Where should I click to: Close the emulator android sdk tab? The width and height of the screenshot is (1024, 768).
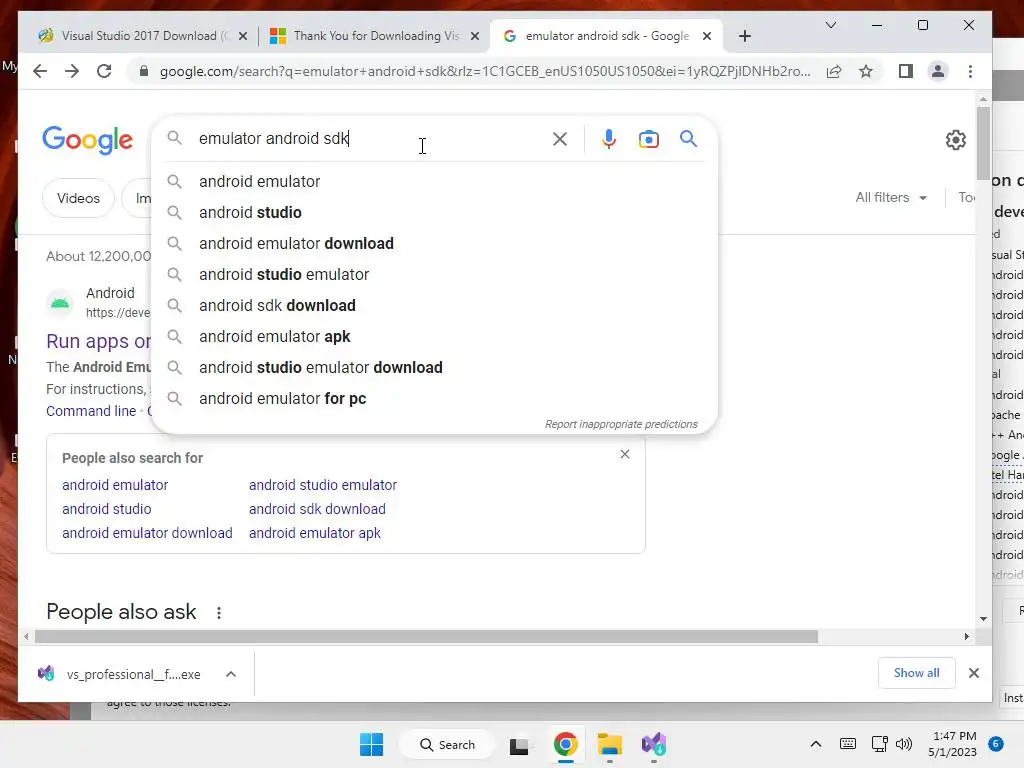pyautogui.click(x=707, y=36)
